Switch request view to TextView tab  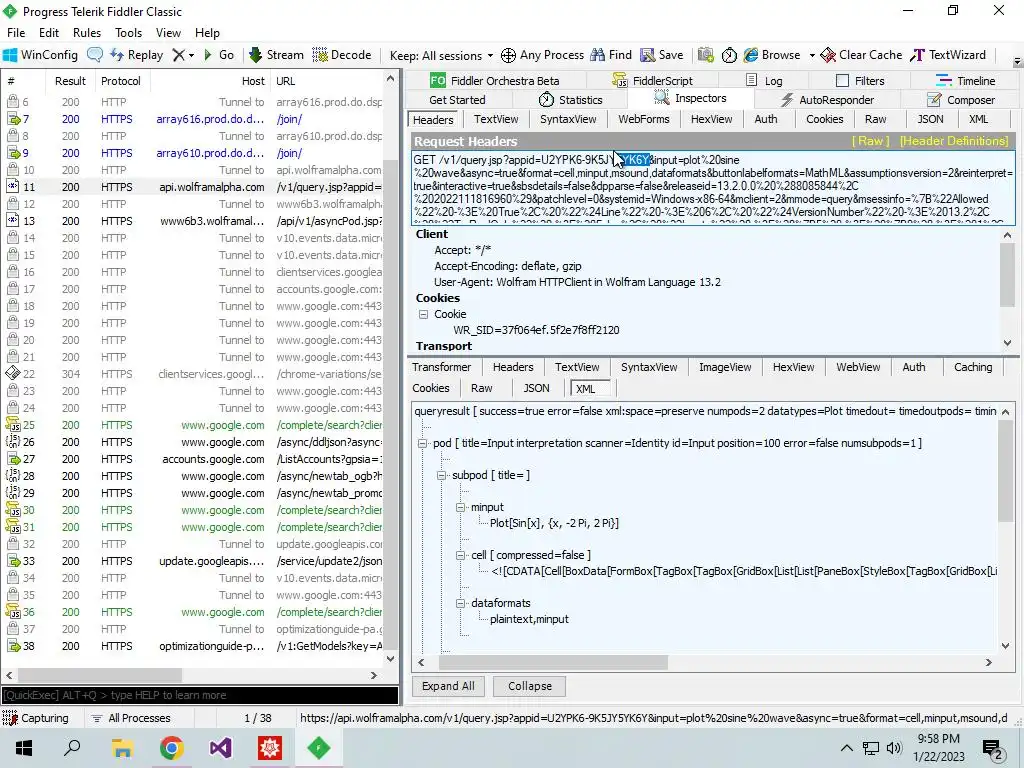coord(496,119)
